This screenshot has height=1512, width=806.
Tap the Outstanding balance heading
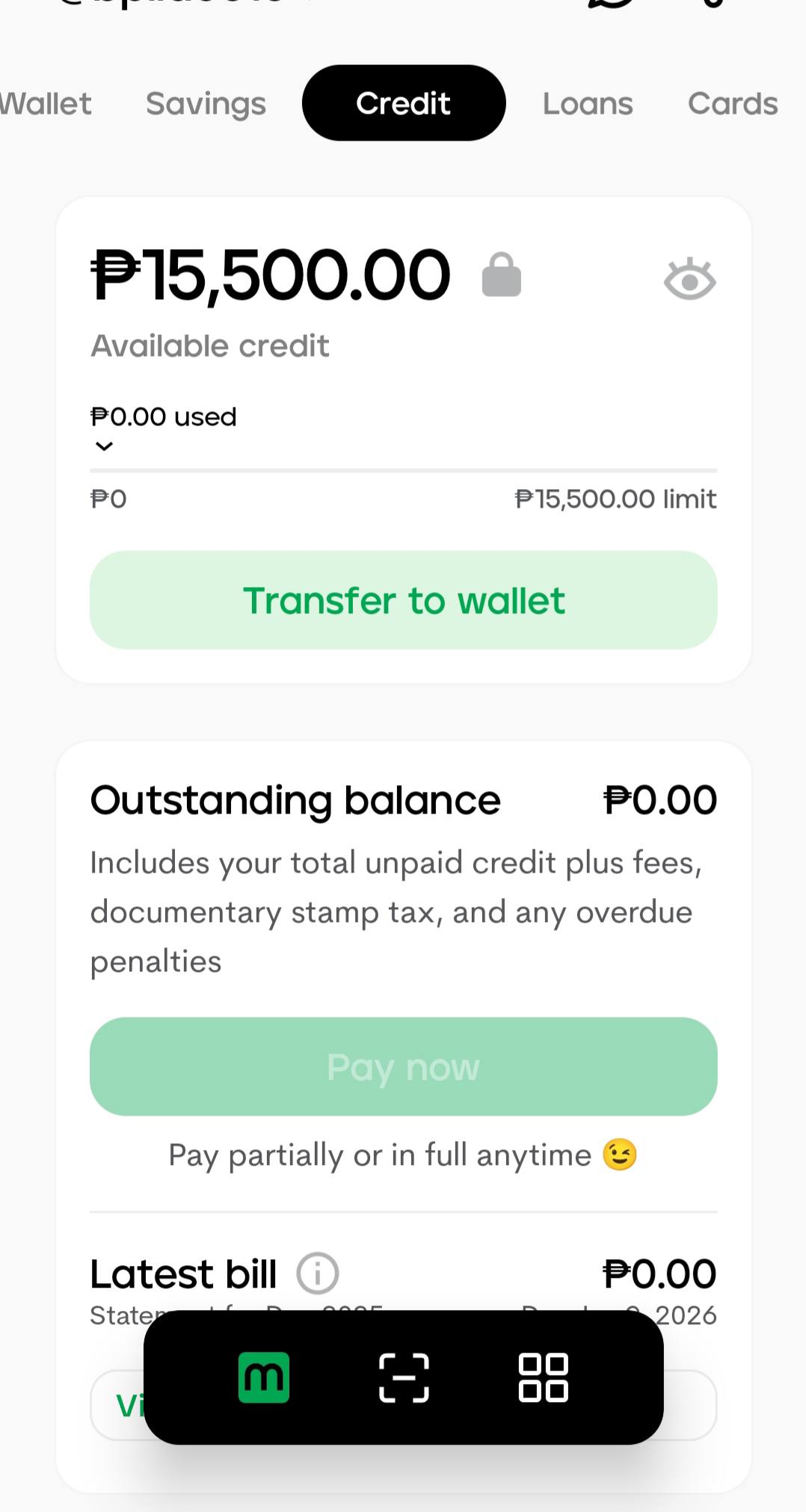(295, 800)
